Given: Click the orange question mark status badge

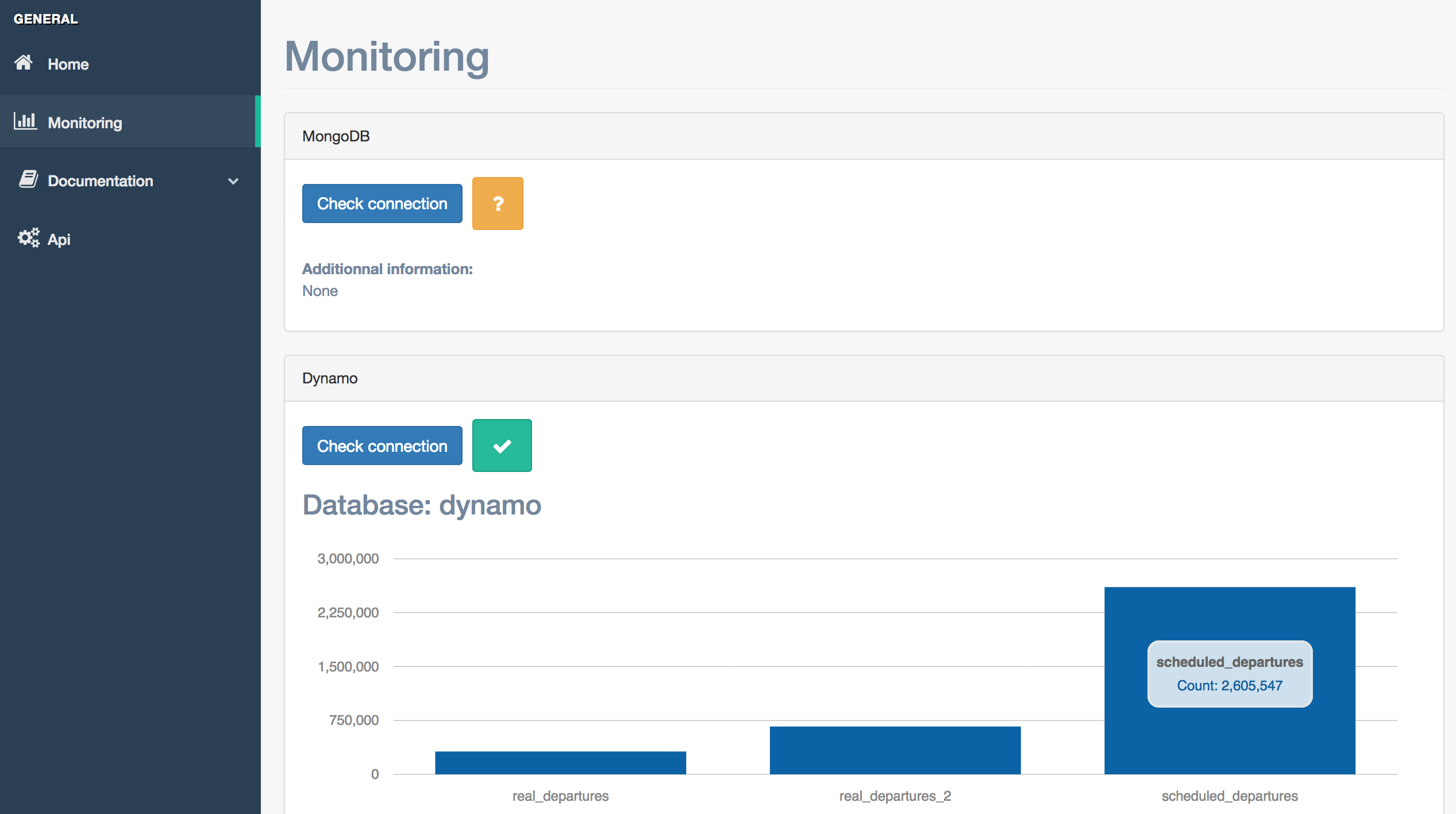Looking at the screenshot, I should [x=498, y=203].
